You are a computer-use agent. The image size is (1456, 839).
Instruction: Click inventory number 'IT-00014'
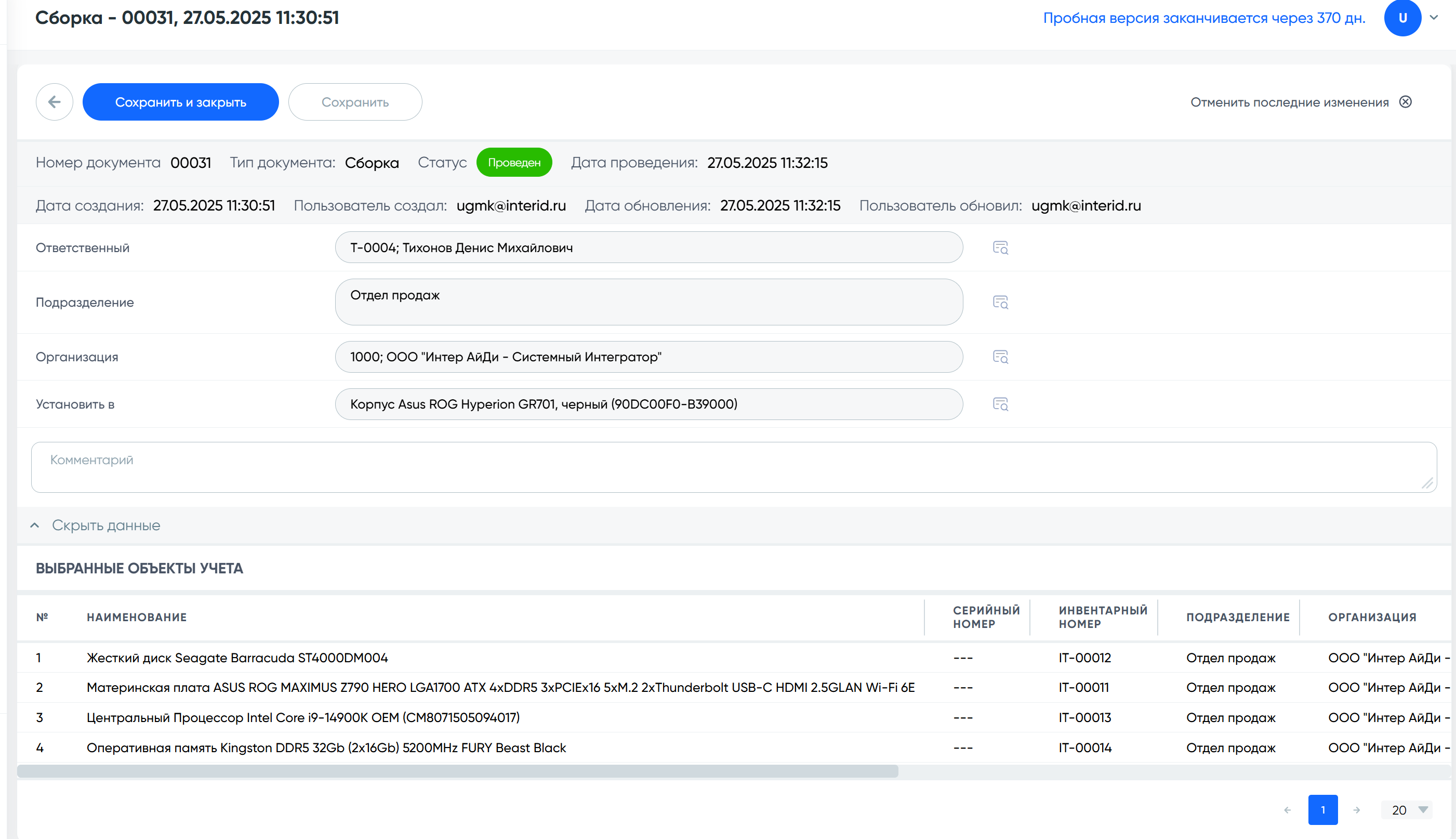[x=1084, y=748]
